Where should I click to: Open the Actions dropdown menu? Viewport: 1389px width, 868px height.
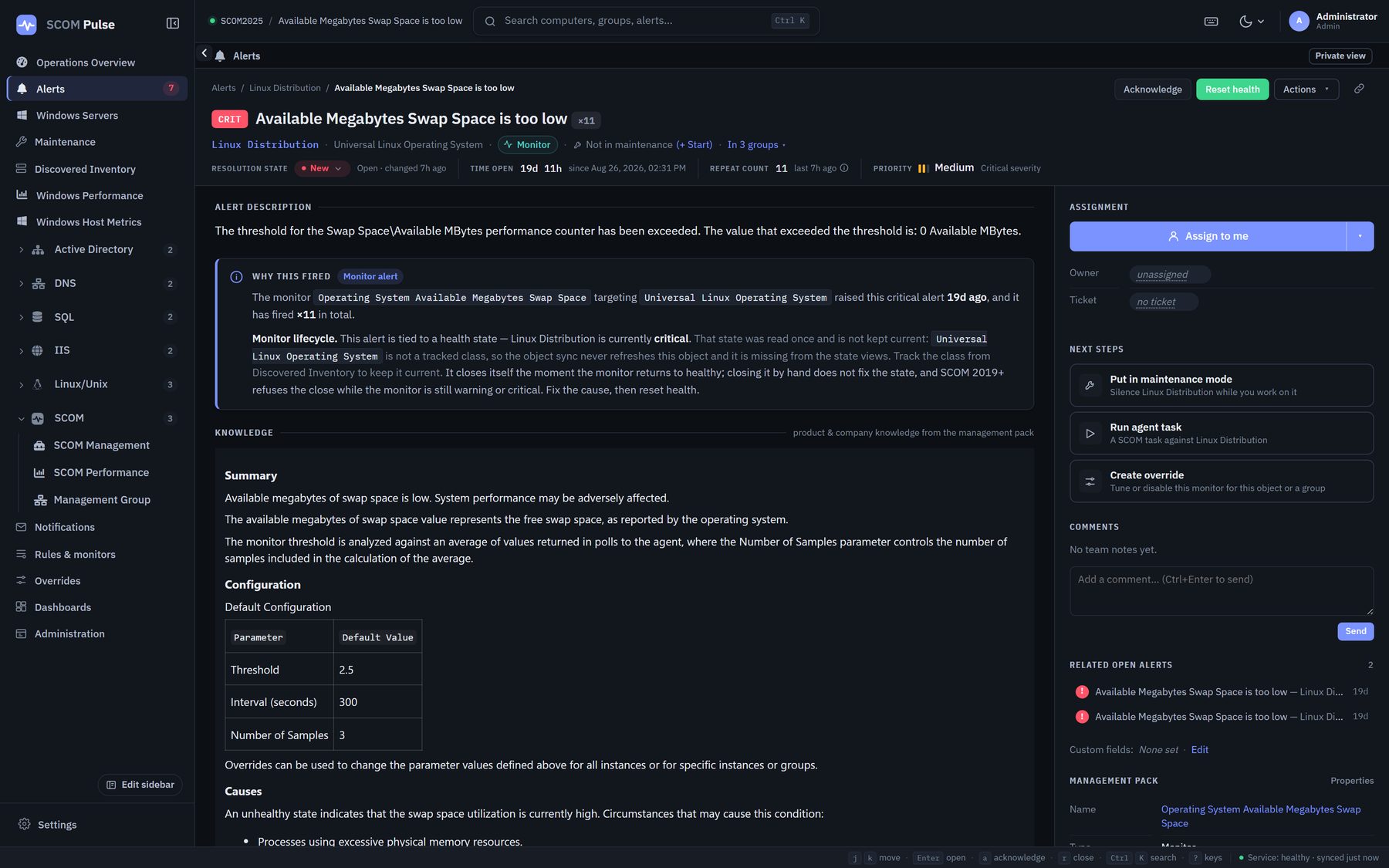[x=1306, y=90]
